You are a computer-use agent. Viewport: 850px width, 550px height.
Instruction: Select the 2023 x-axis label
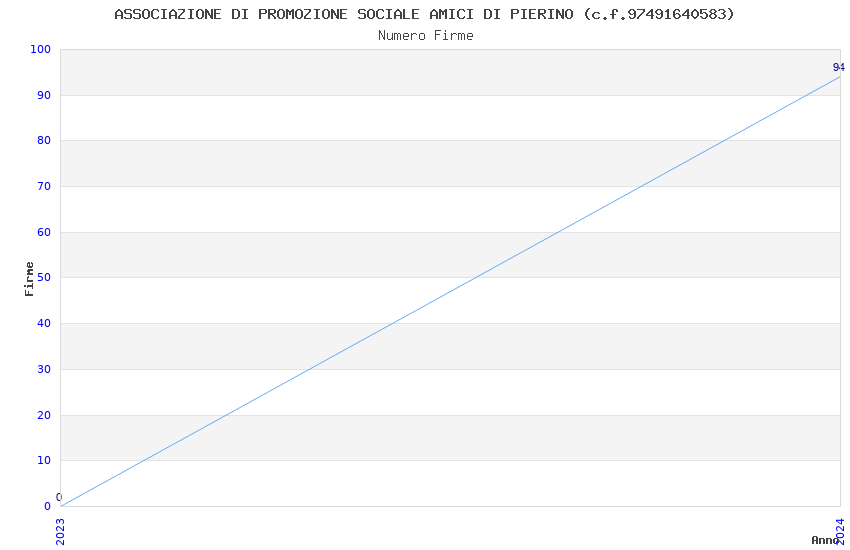pos(60,528)
